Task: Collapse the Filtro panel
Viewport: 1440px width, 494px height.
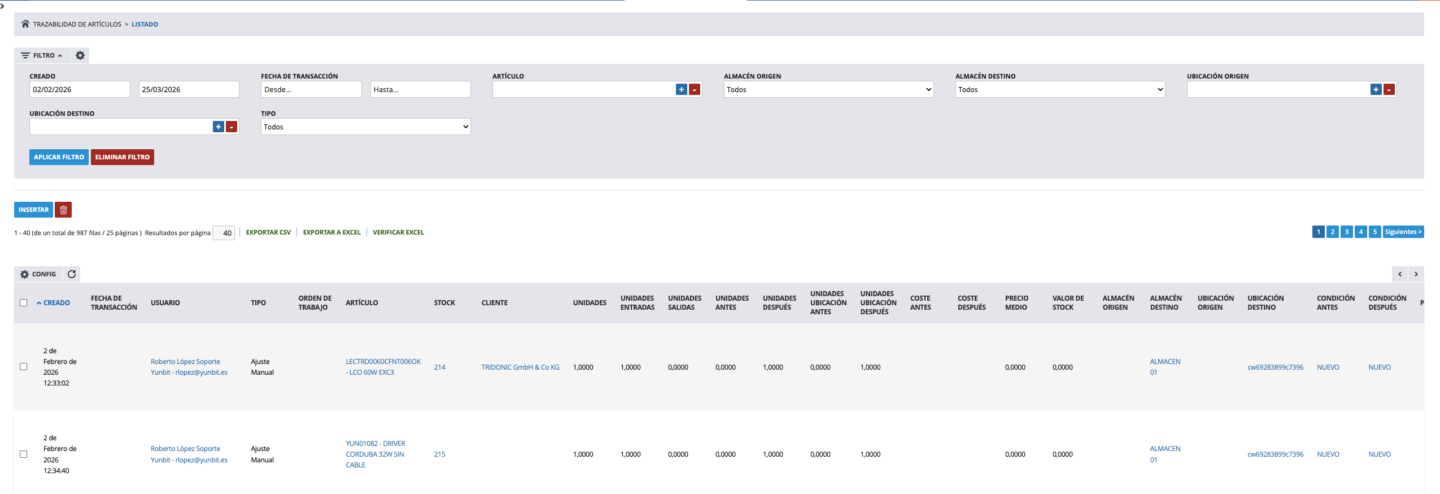Action: click(42, 55)
